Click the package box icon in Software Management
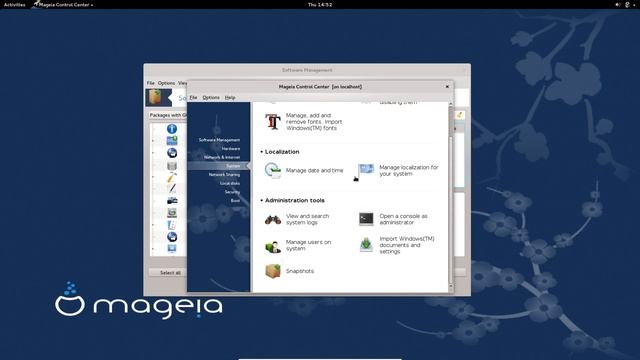Screen dimensions: 640x360 pos(156,98)
